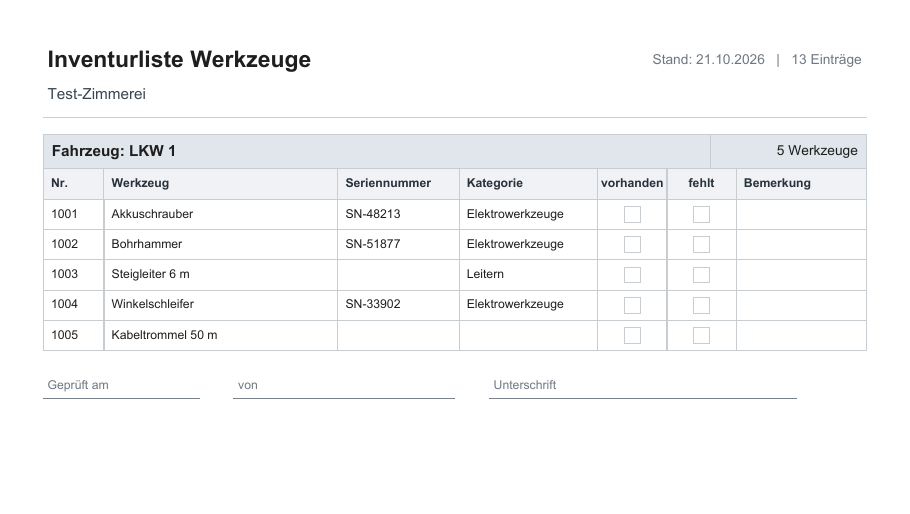The image size is (910, 514).
Task: Click the 'Werkzeug' column header
Action: click(221, 184)
